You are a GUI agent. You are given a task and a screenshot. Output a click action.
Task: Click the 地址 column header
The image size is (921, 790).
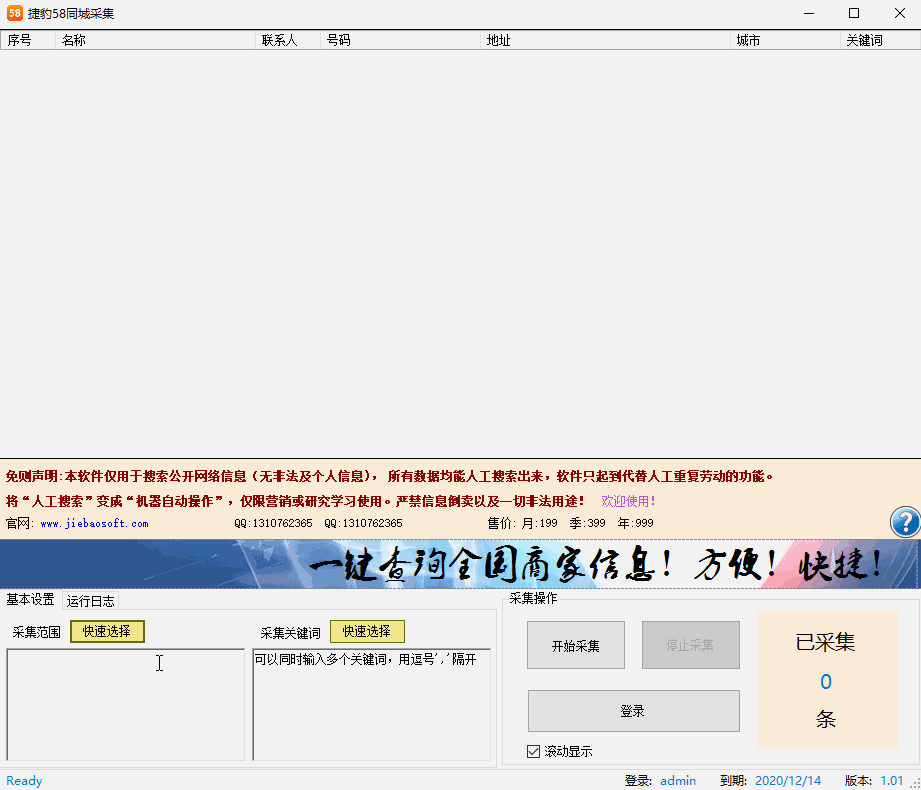[x=605, y=40]
